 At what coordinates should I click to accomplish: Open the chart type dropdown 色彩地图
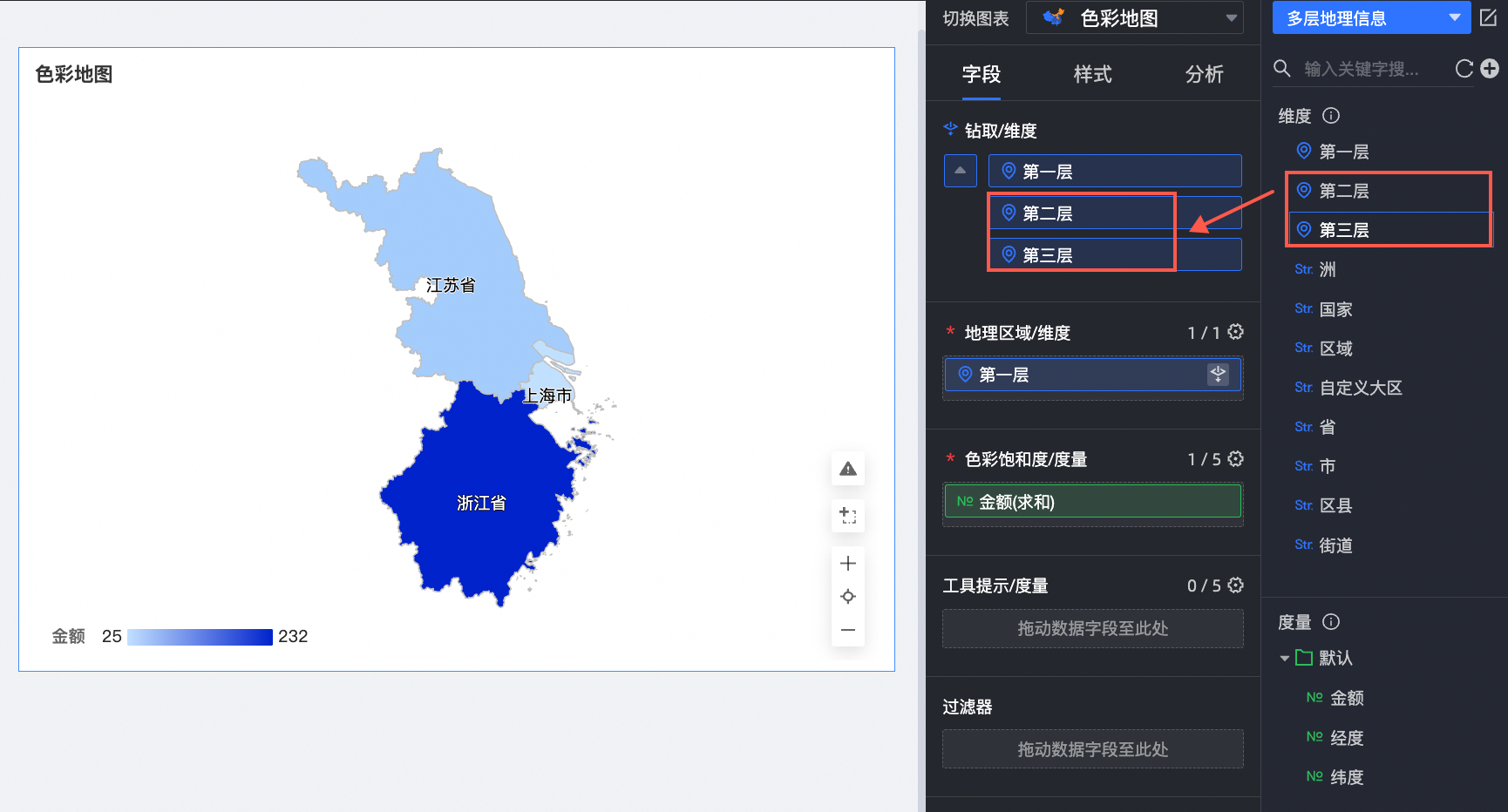pyautogui.click(x=1134, y=18)
